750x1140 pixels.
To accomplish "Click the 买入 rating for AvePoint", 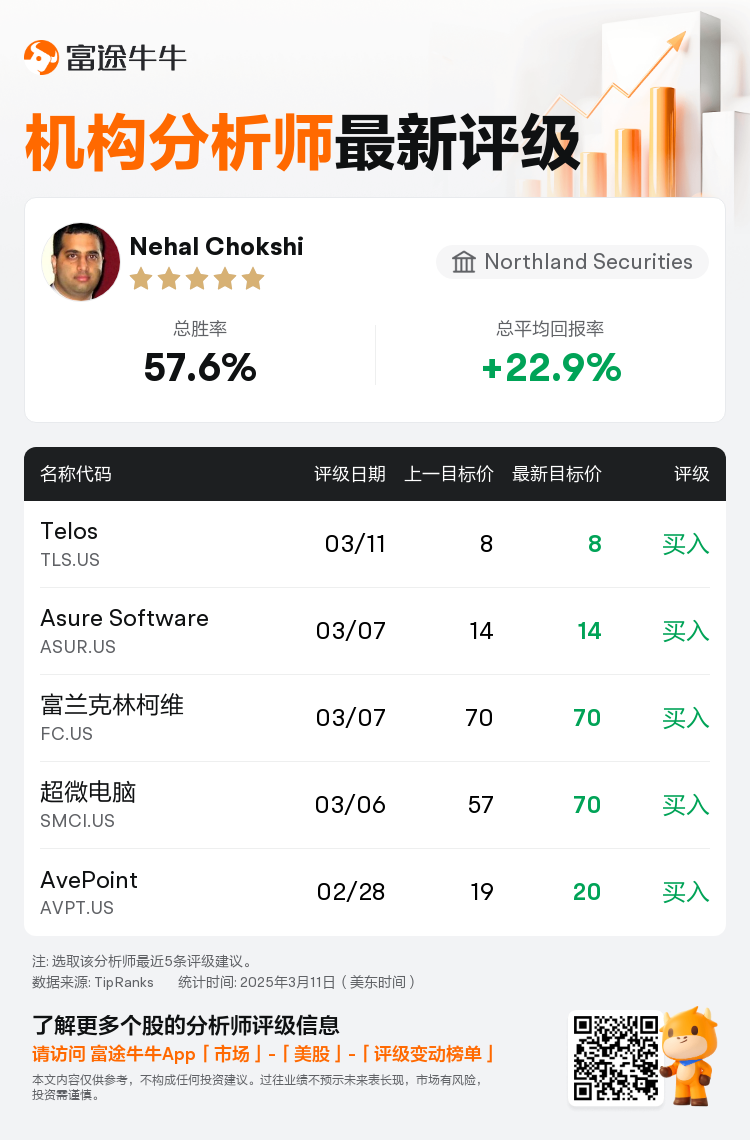I will (685, 892).
